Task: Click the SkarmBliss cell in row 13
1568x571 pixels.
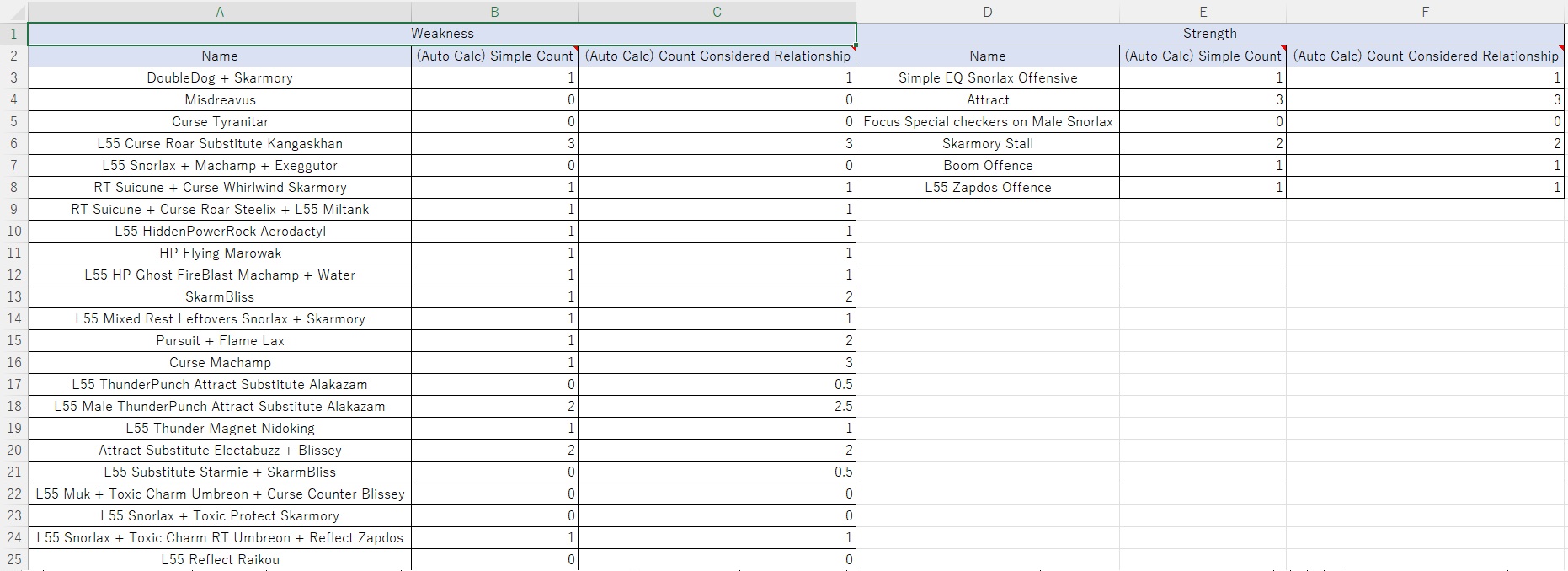Action: tap(220, 296)
